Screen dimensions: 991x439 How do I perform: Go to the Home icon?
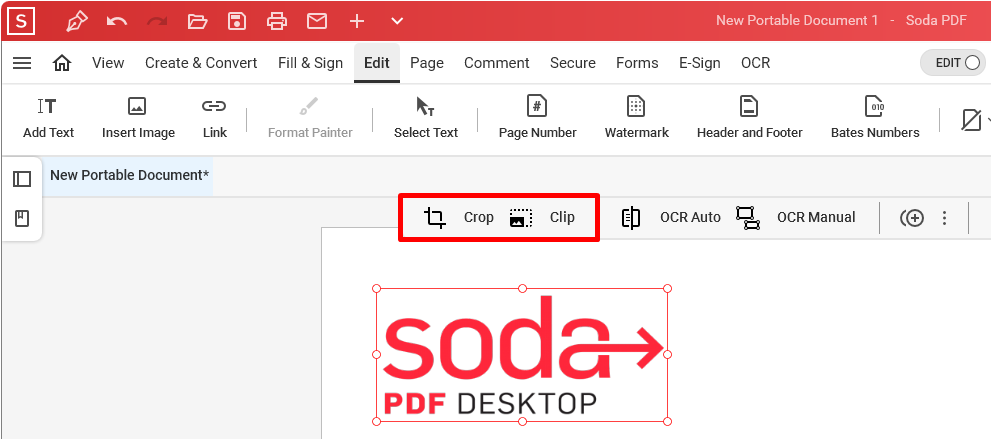pyautogui.click(x=62, y=63)
